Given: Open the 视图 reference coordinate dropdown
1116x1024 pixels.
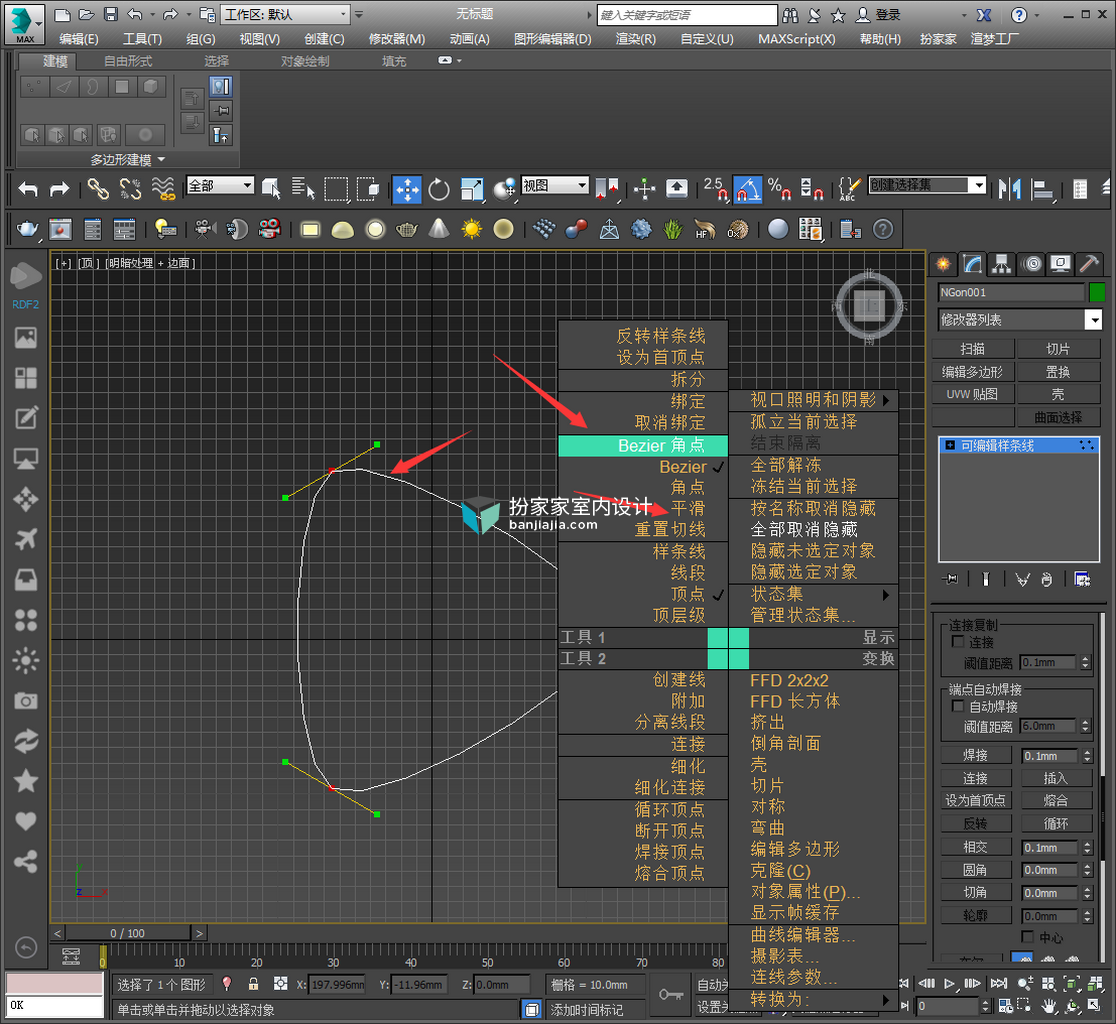Looking at the screenshot, I should click(x=554, y=186).
